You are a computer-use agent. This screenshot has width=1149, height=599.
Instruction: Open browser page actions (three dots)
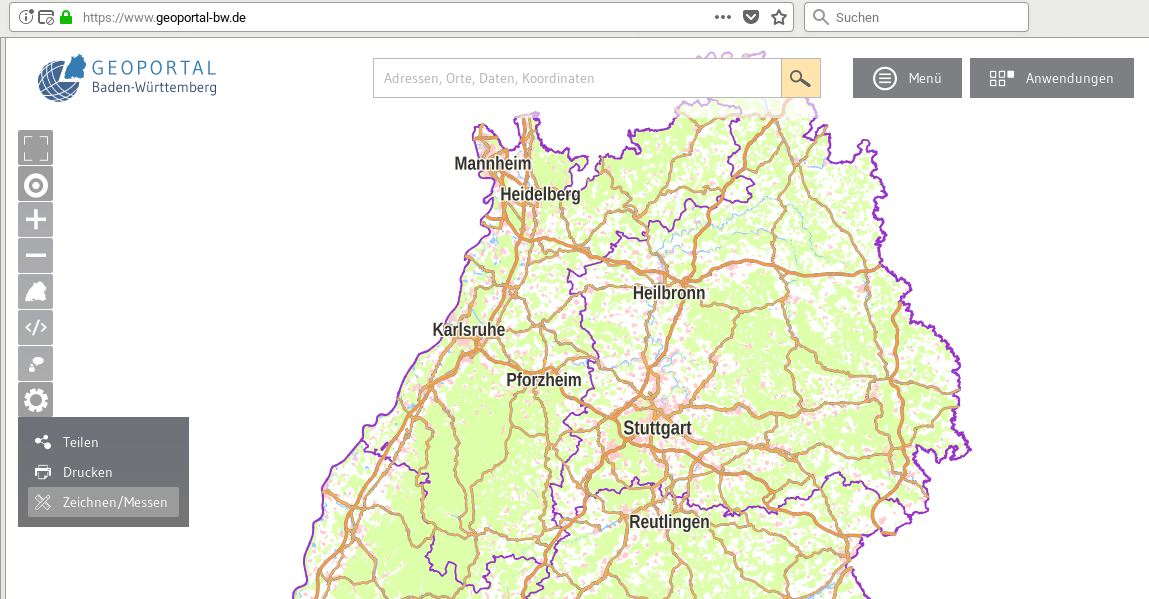[x=723, y=17]
